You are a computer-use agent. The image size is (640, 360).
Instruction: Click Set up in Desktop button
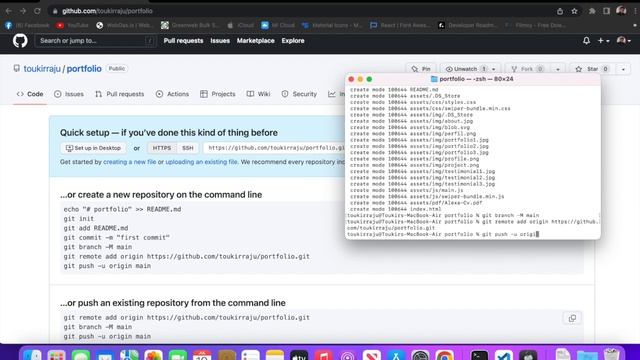pyautogui.click(x=93, y=148)
